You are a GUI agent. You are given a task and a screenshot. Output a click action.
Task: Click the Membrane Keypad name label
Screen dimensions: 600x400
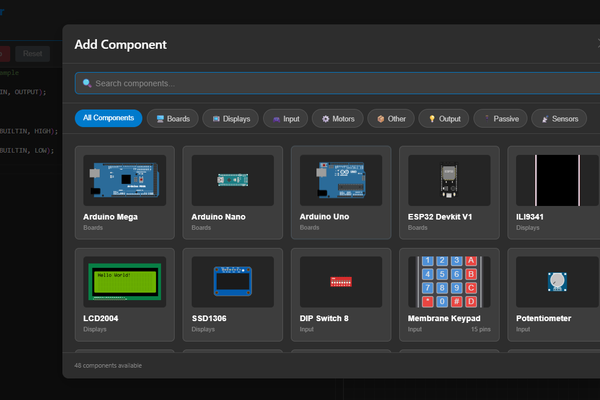click(444, 318)
